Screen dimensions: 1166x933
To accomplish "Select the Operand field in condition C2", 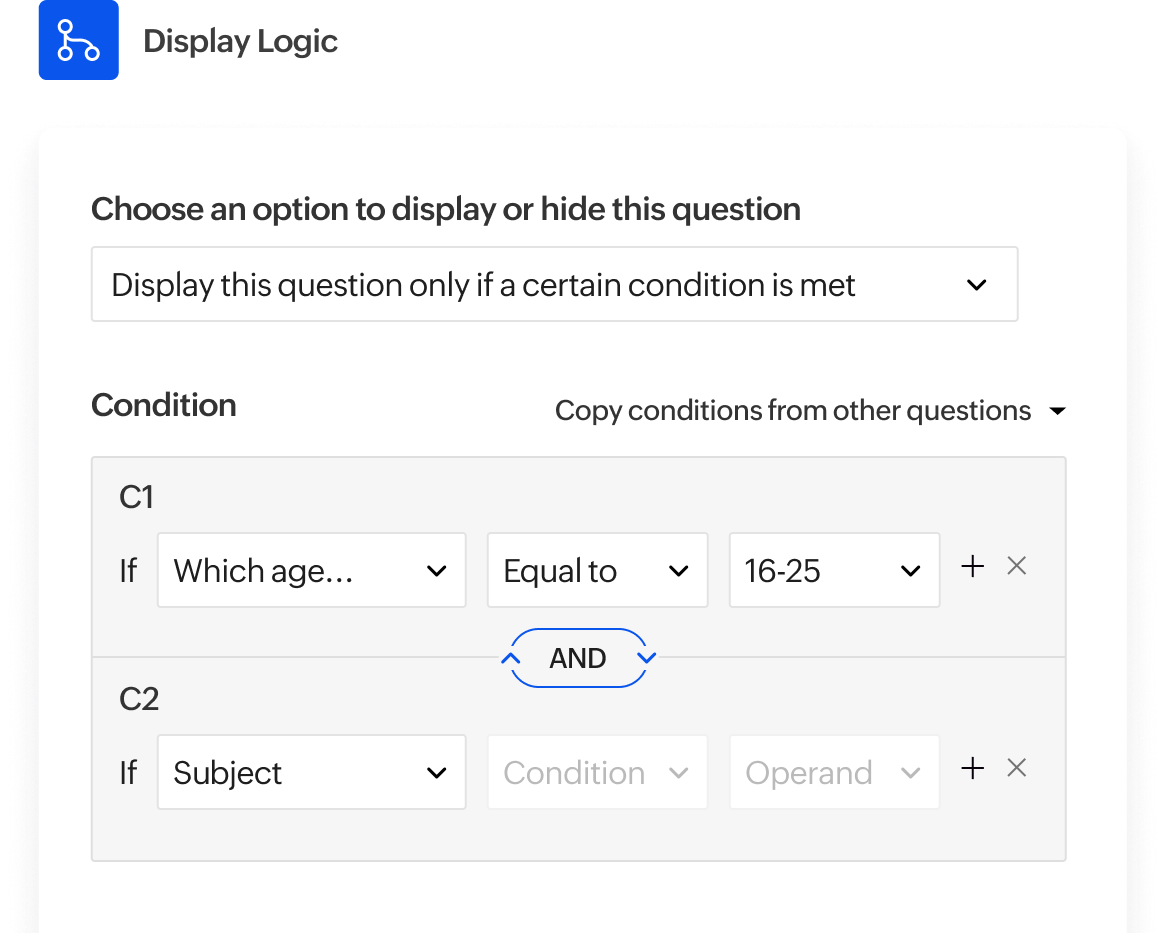I will (x=834, y=772).
